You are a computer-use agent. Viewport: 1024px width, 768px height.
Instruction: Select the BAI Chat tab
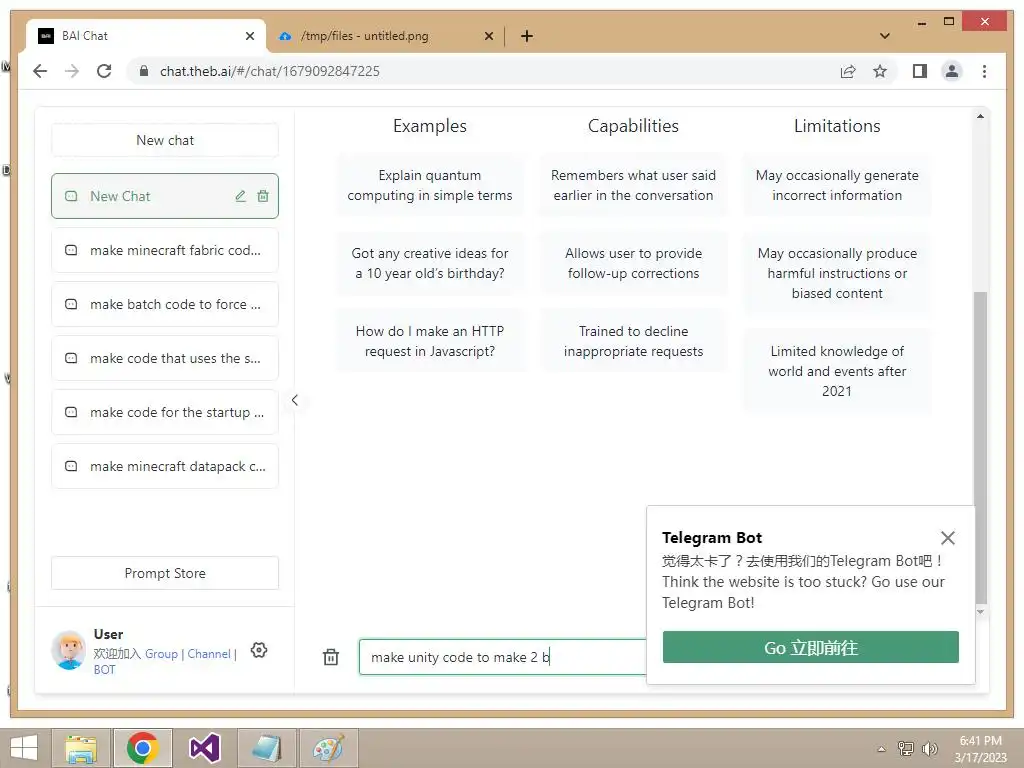[x=147, y=36]
